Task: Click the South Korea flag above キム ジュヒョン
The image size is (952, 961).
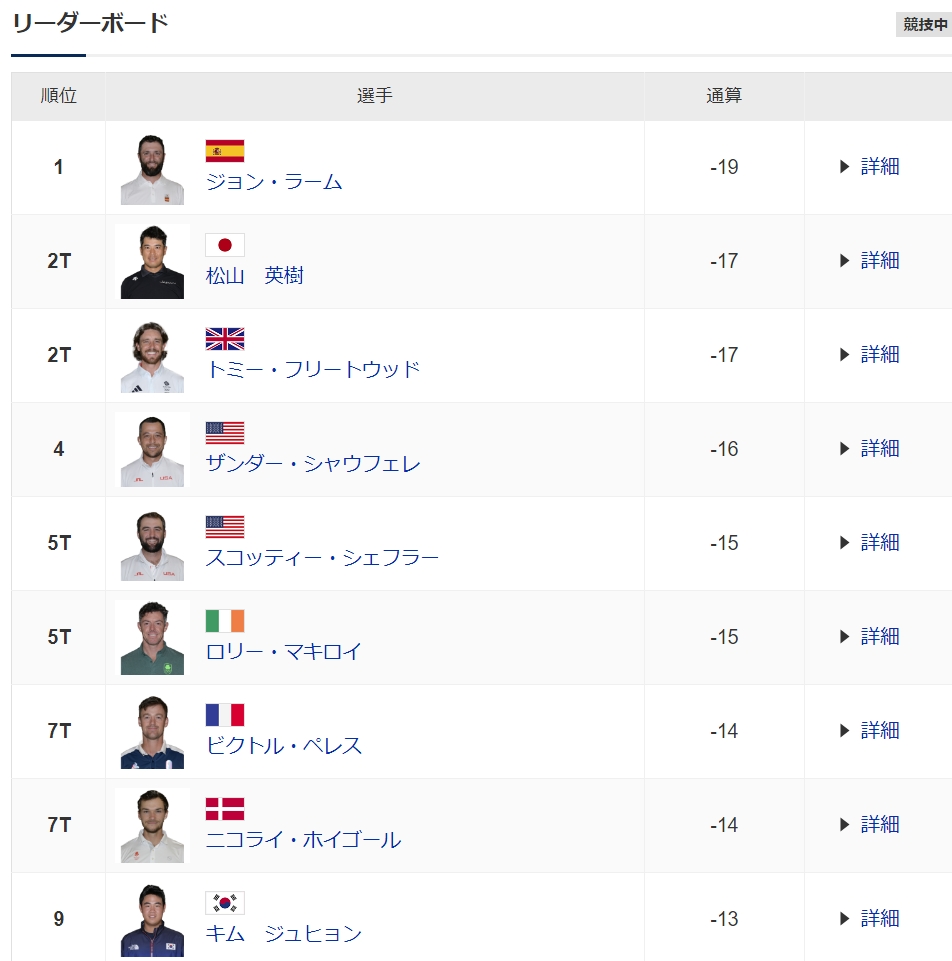Action: (x=224, y=903)
